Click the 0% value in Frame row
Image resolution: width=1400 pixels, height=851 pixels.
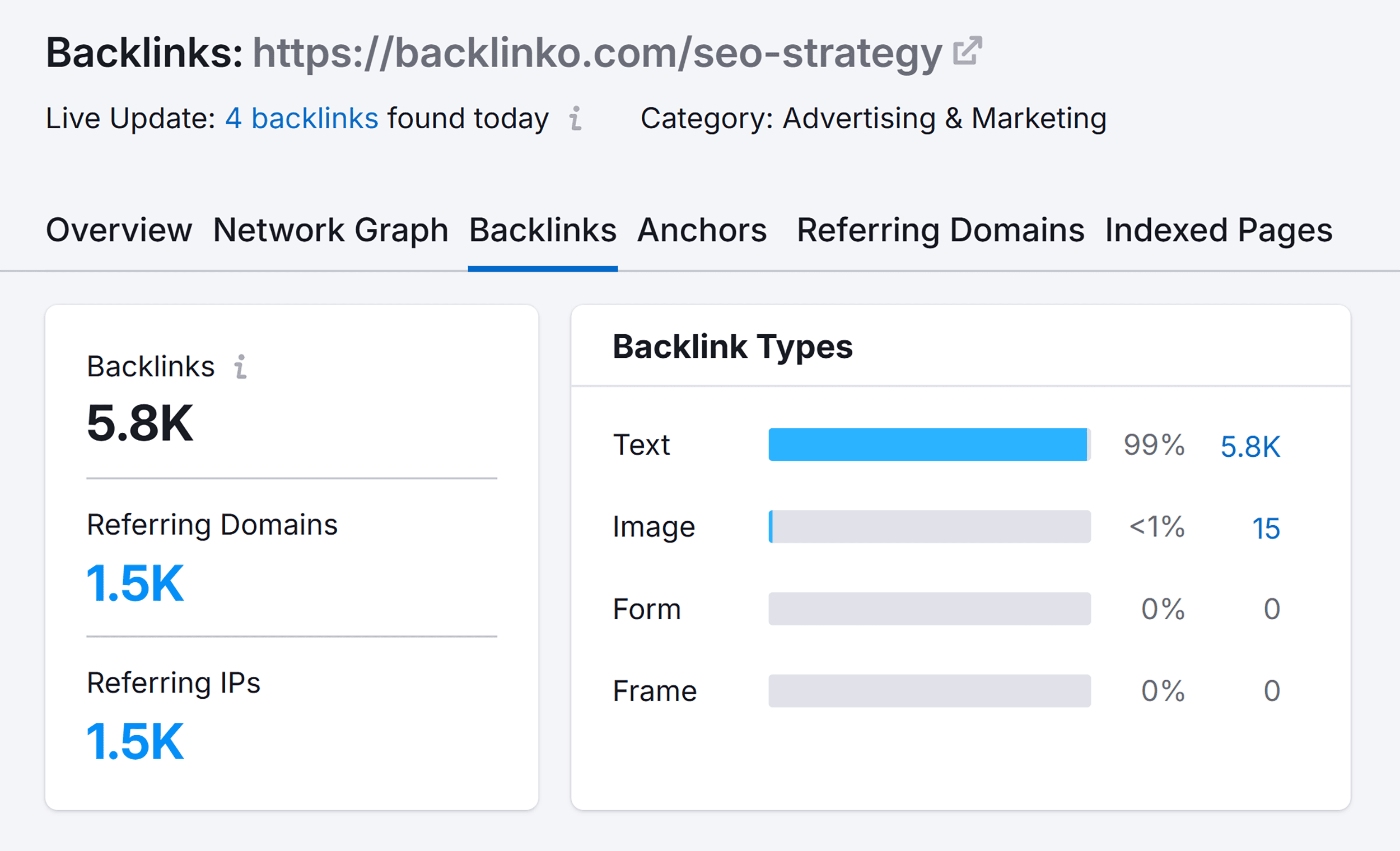(1163, 691)
